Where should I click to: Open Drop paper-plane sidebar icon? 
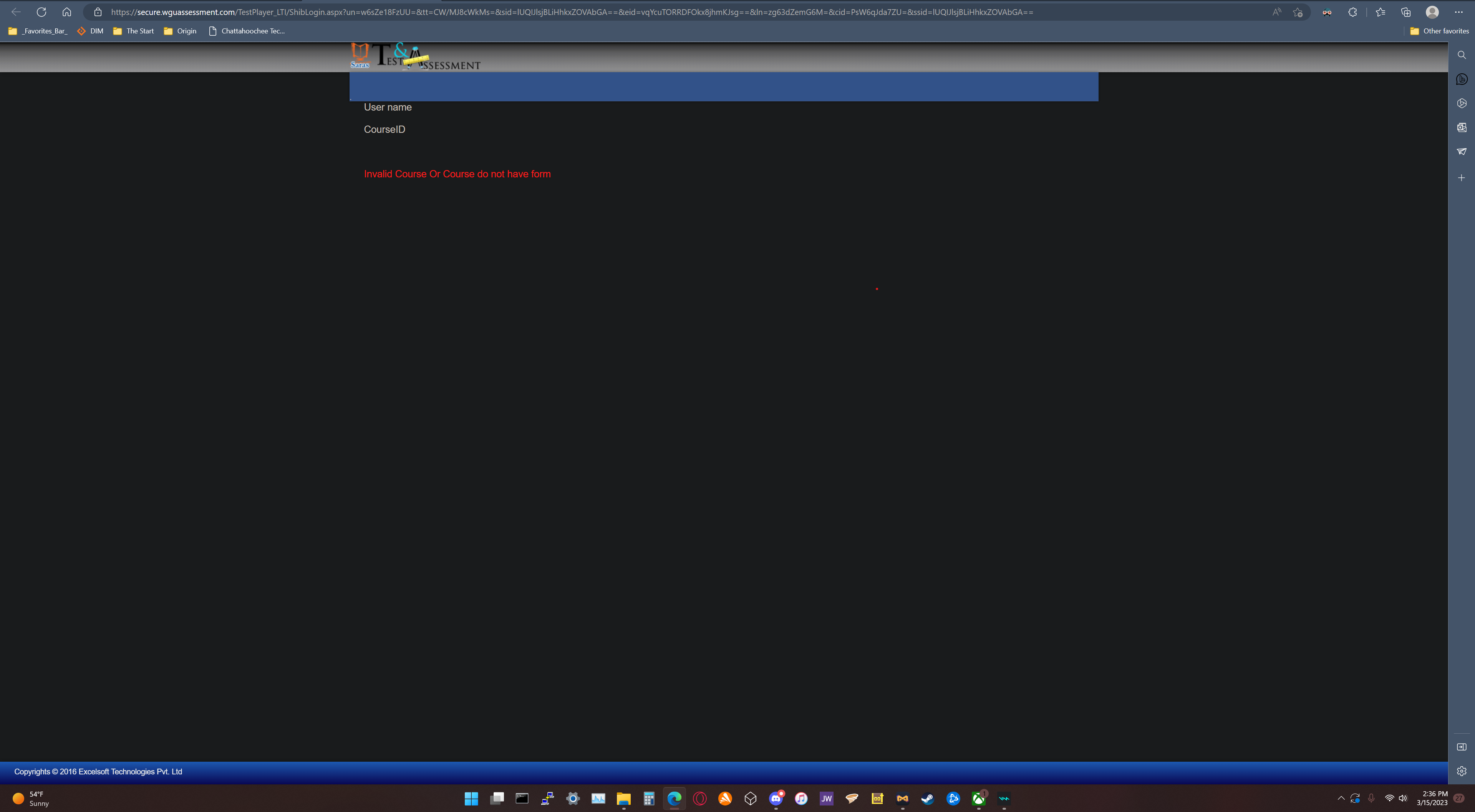pos(1461,152)
